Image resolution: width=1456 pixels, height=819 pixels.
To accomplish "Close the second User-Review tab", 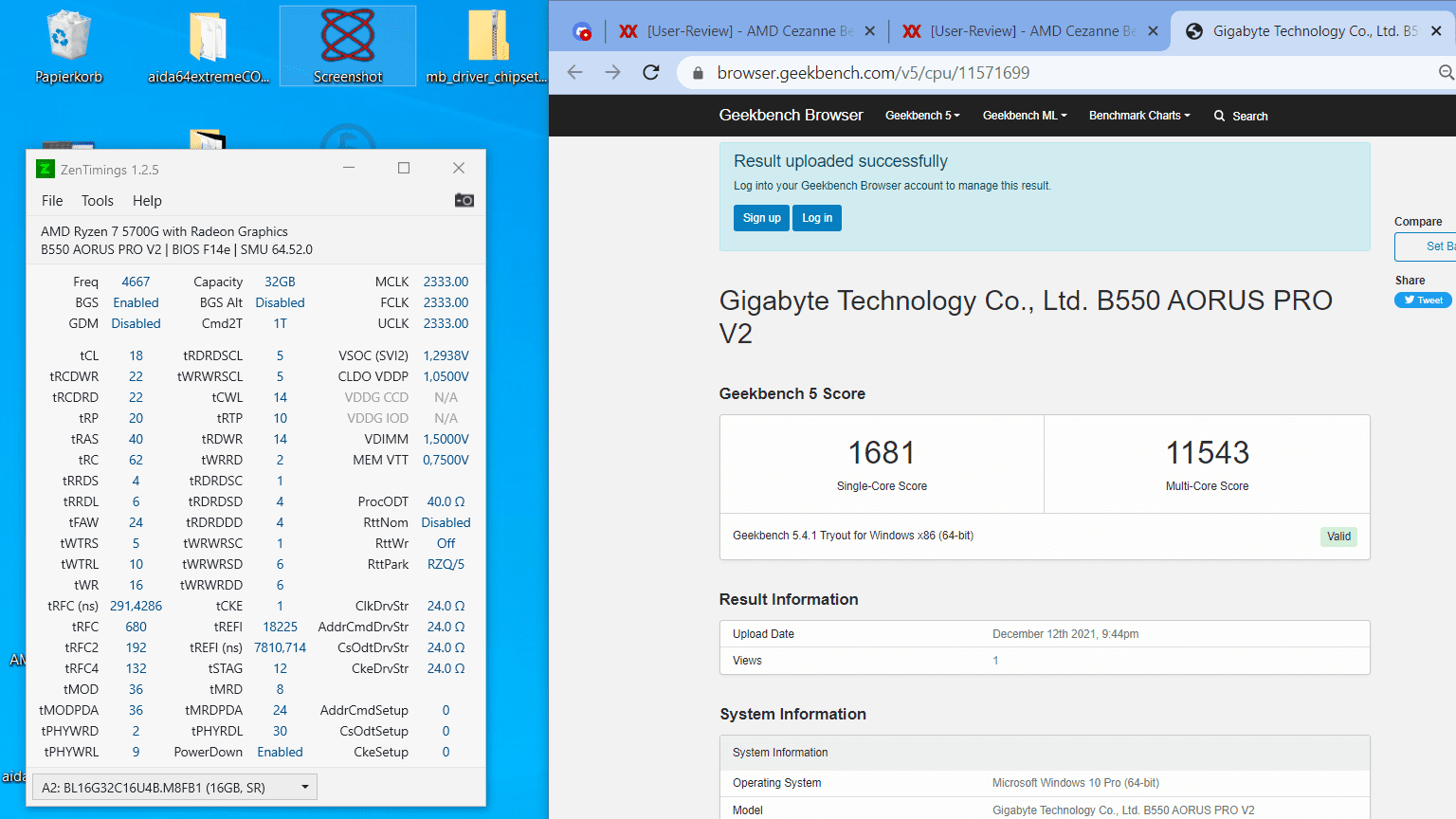I will tap(1153, 31).
